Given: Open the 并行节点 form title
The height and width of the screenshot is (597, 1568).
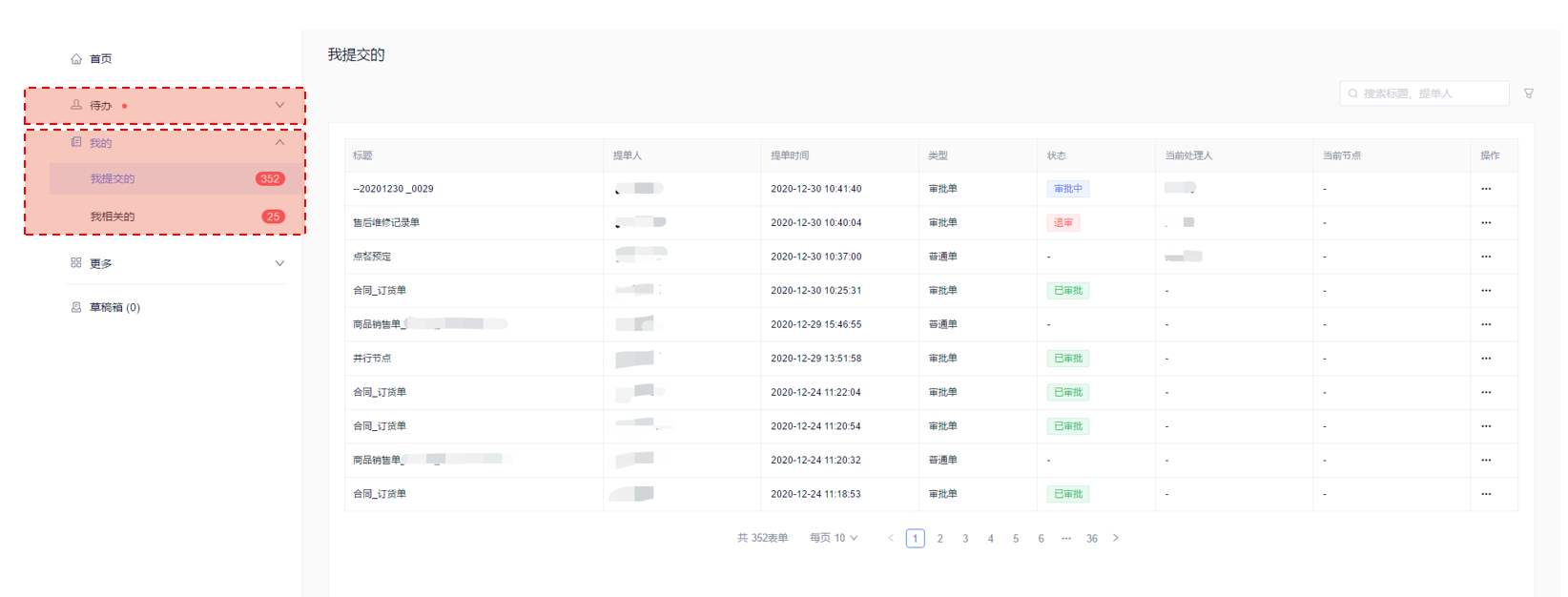Looking at the screenshot, I should 372,359.
